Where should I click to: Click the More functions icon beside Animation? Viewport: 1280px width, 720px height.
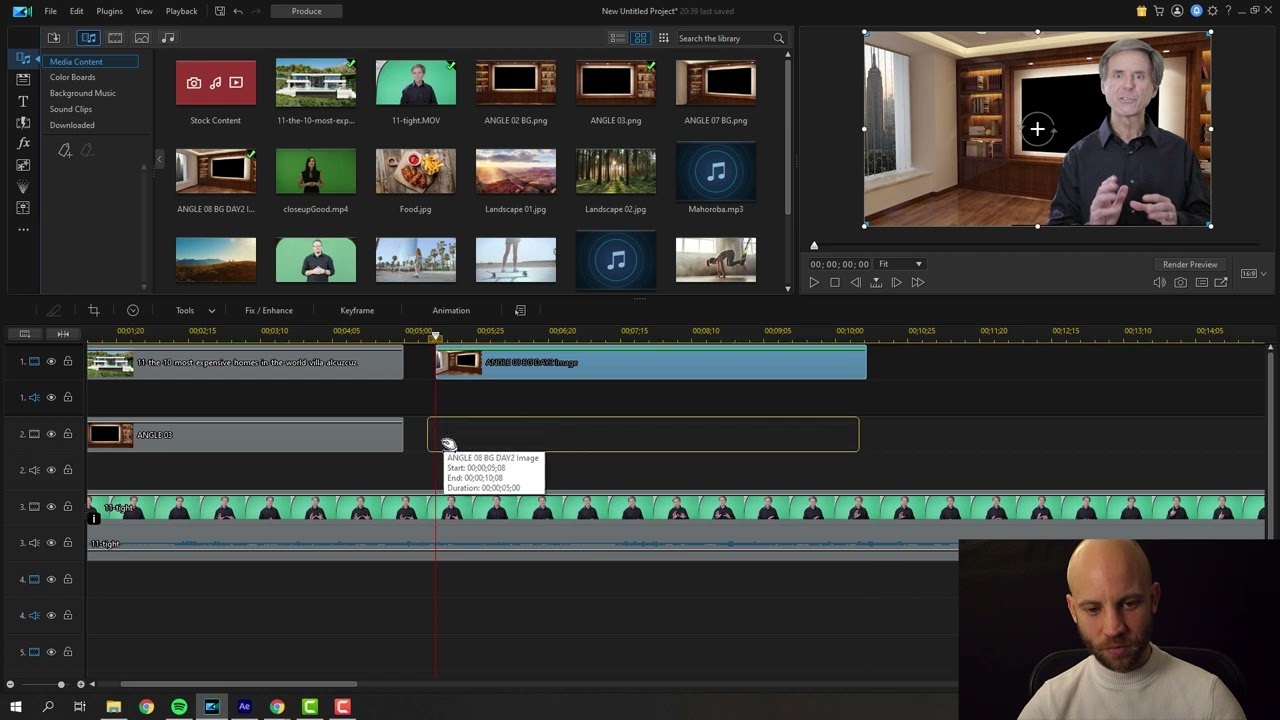[520, 310]
